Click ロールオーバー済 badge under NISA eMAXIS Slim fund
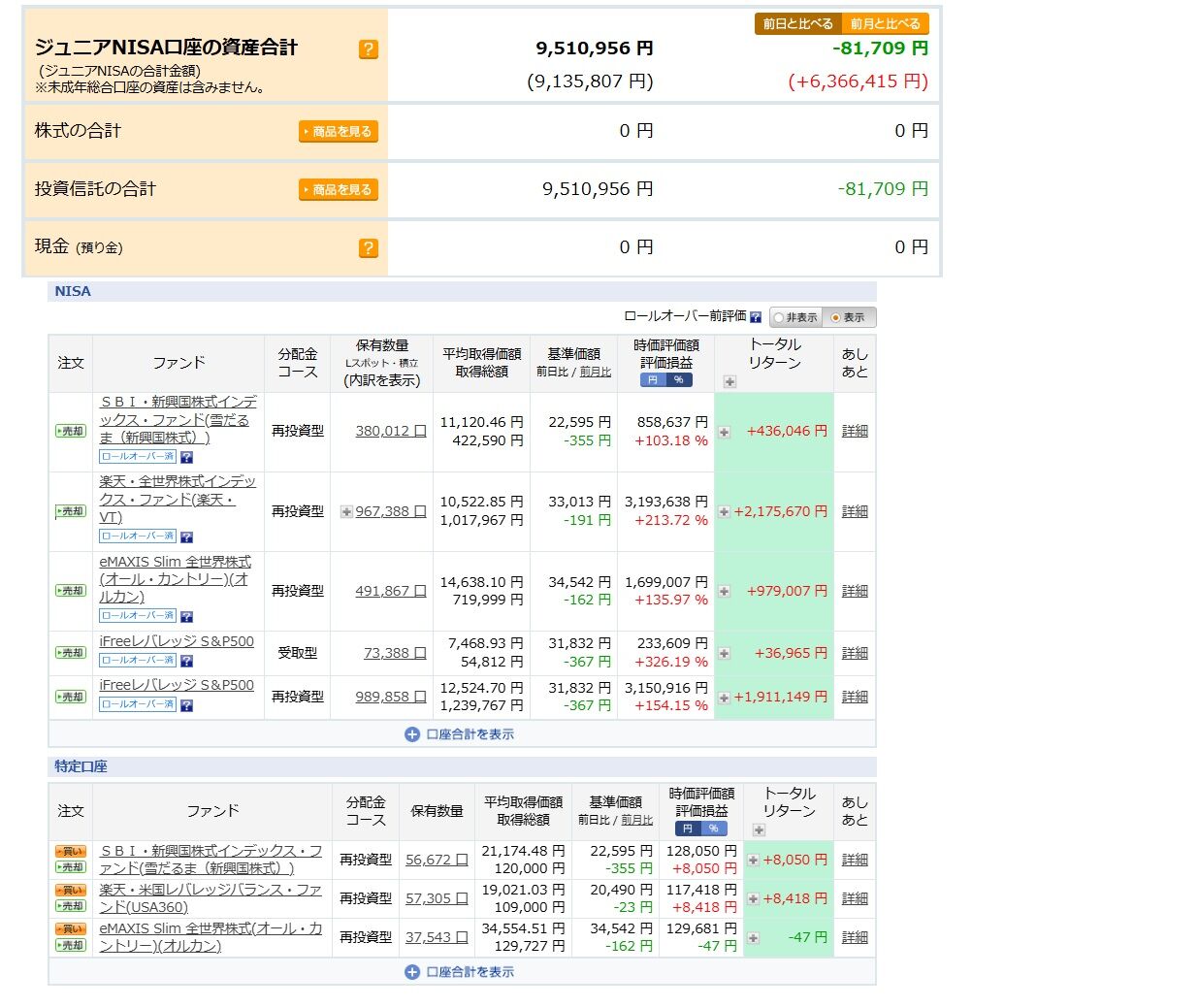Screen dimensions: 1199x1008 (x=138, y=615)
